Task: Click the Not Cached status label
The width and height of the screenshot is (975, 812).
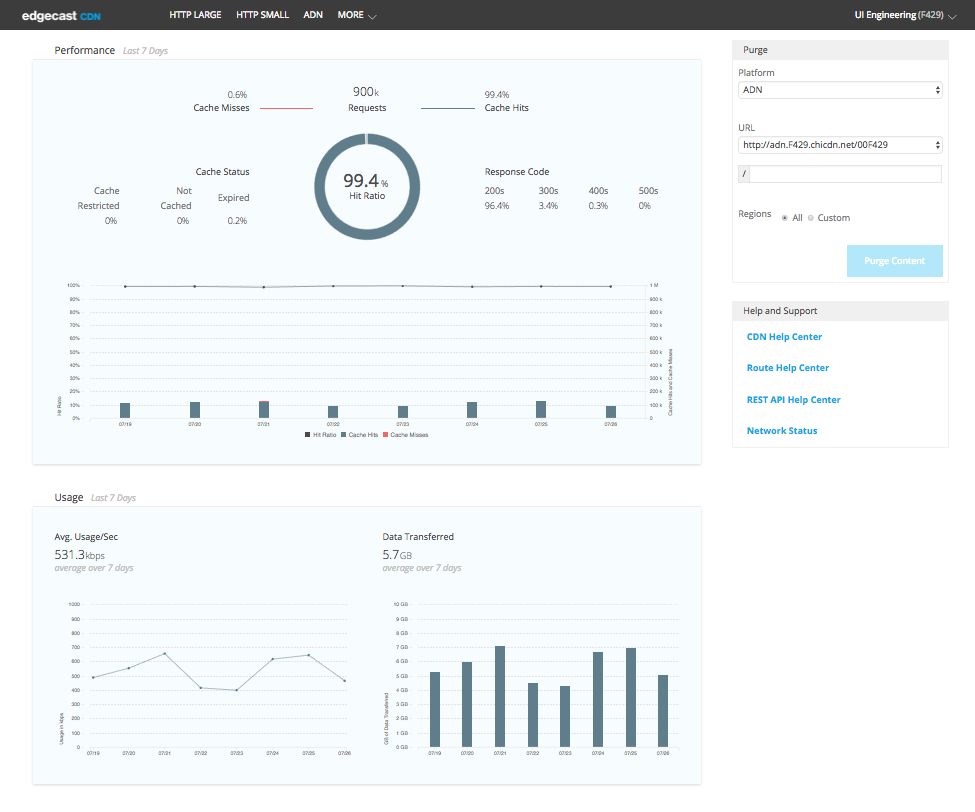Action: pos(176,198)
